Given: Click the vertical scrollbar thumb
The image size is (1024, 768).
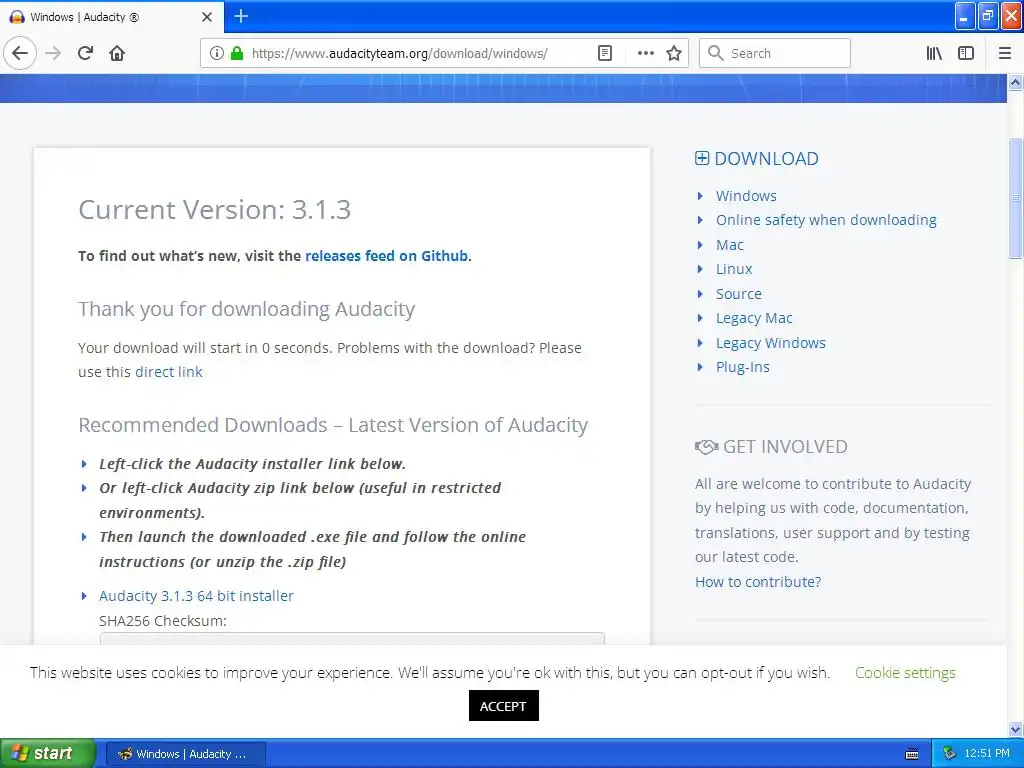Looking at the screenshot, I should pyautogui.click(x=1015, y=199).
